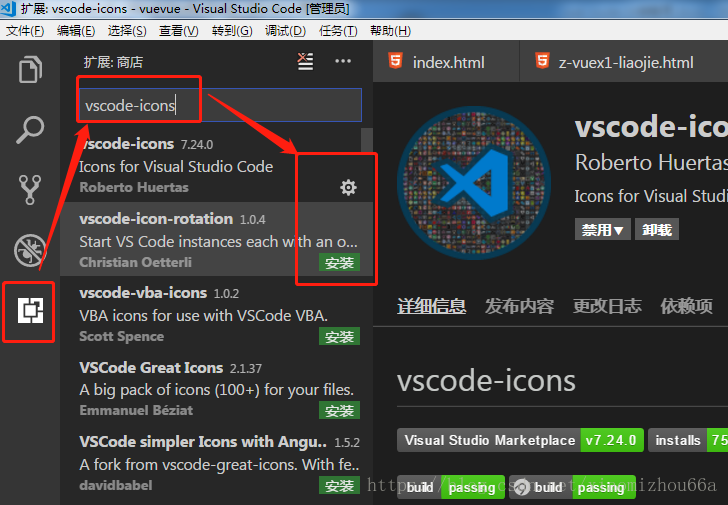Open the 文件(F) menu

tap(25, 31)
